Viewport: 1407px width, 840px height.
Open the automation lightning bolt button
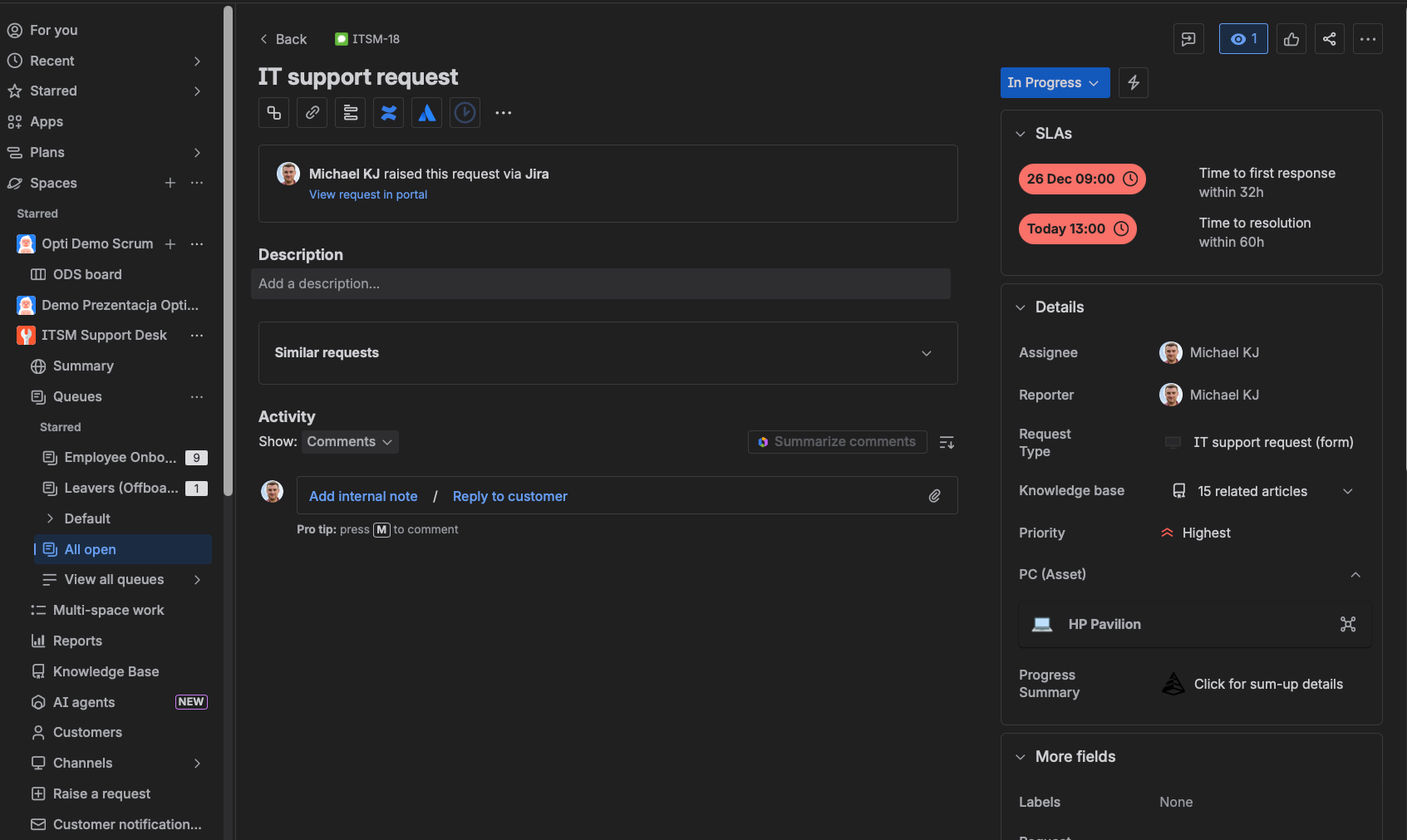point(1133,83)
